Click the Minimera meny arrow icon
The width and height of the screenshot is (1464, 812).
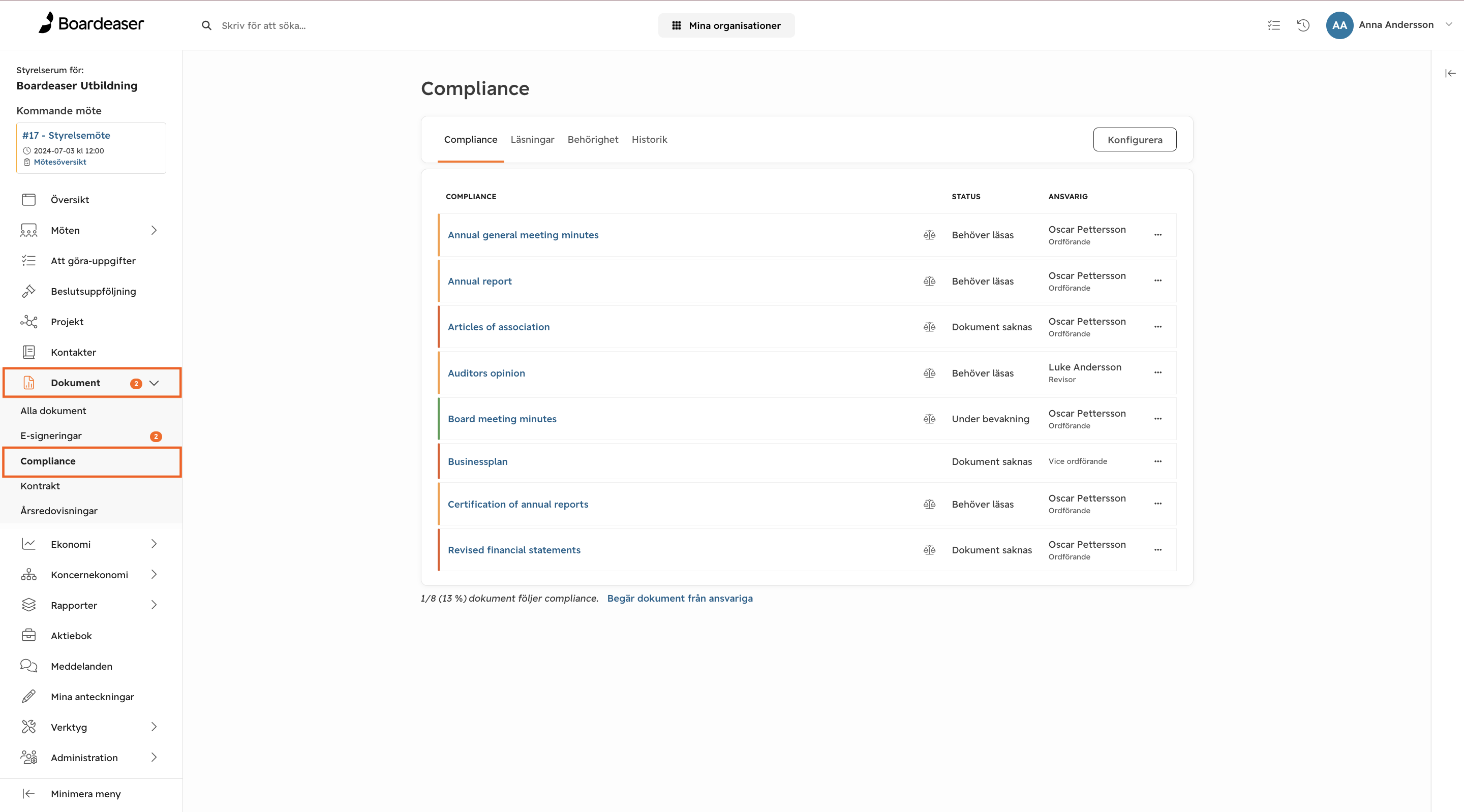pyautogui.click(x=28, y=794)
